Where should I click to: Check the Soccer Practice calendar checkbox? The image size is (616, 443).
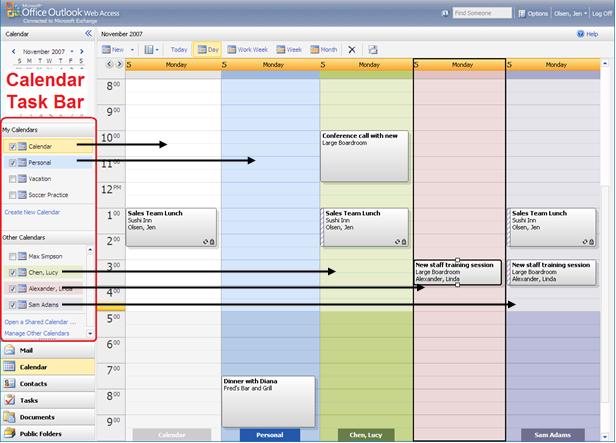click(x=13, y=195)
